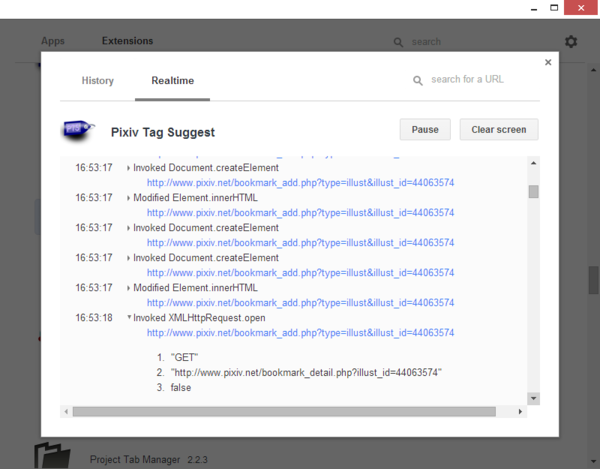Click the log's vertical scrollbar thumb
The image size is (600, 469).
click(533, 192)
